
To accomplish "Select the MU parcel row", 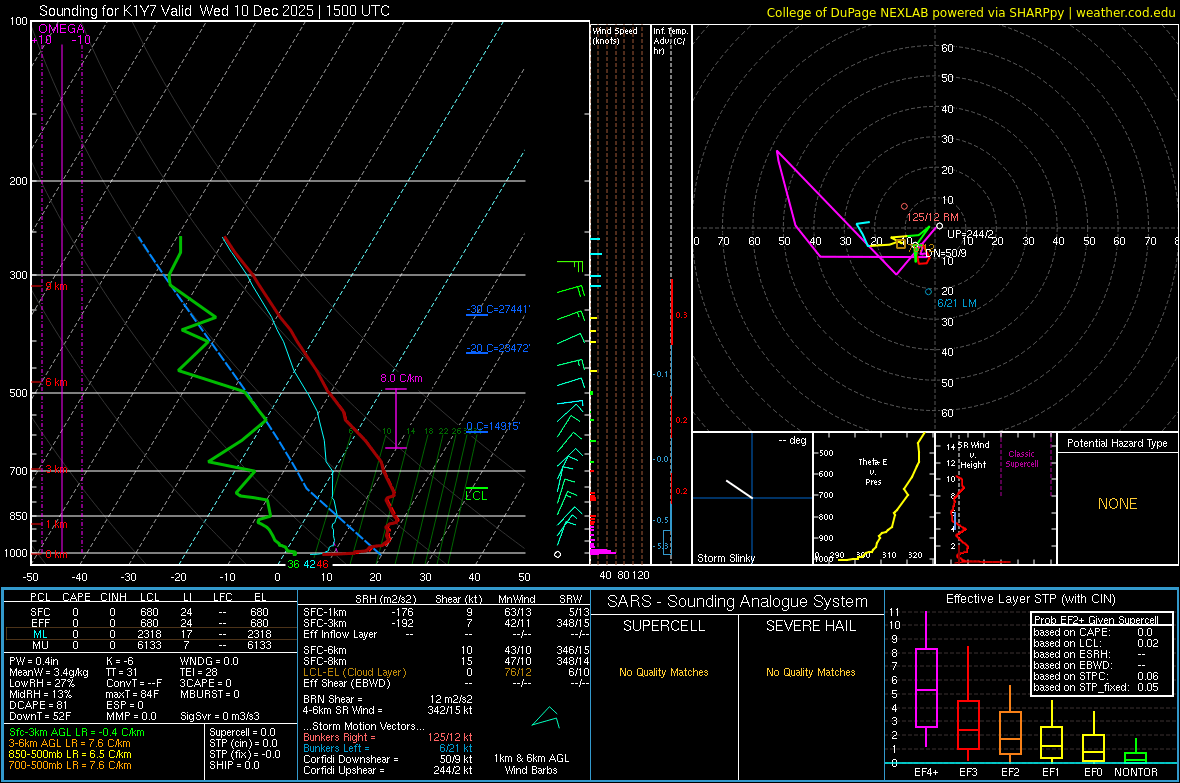I will click(x=151, y=645).
